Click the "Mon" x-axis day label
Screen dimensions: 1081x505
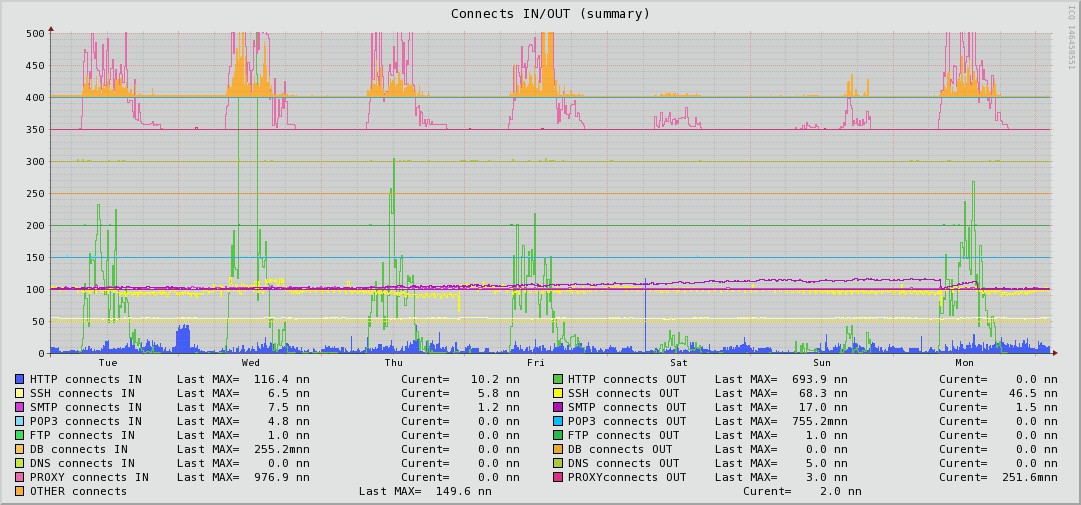(964, 363)
